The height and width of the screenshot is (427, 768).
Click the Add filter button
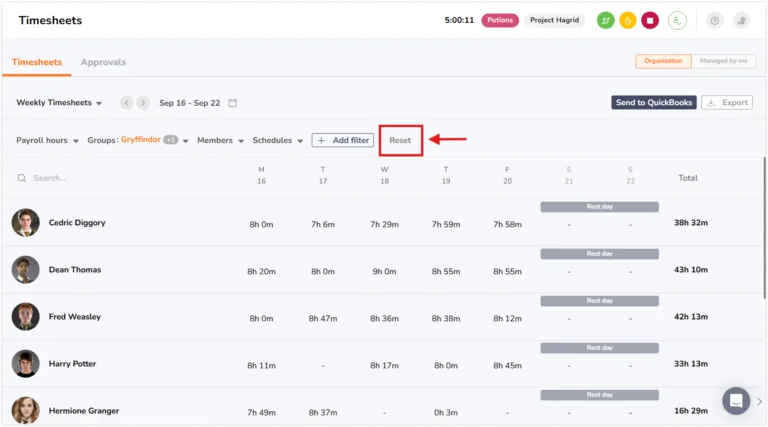pyautogui.click(x=342, y=141)
